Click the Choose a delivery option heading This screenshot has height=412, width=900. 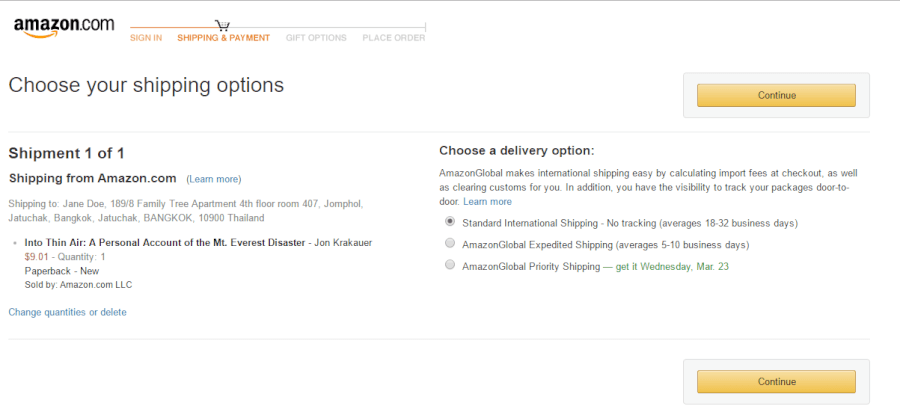click(x=516, y=151)
